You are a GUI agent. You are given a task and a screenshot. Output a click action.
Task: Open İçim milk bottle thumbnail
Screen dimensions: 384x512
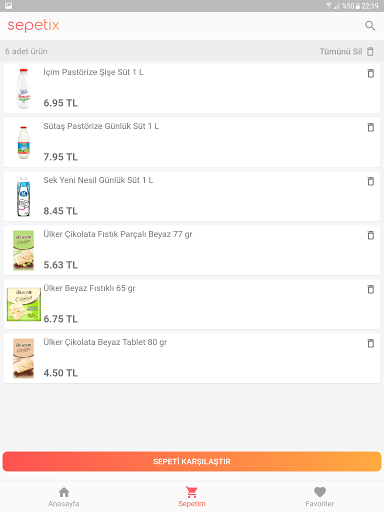(x=23, y=88)
